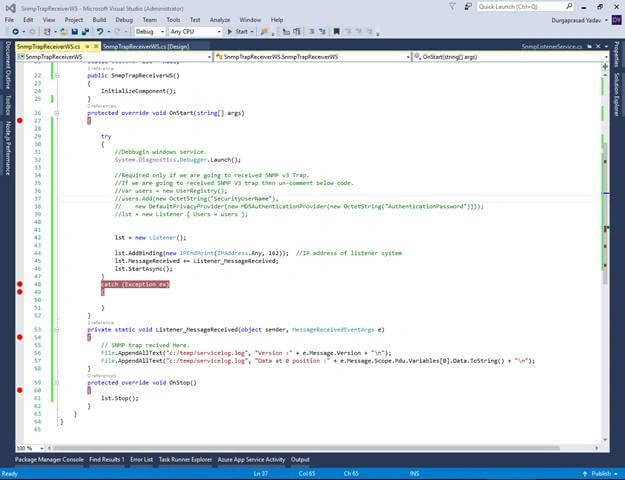Open the Build menu

tap(99, 20)
